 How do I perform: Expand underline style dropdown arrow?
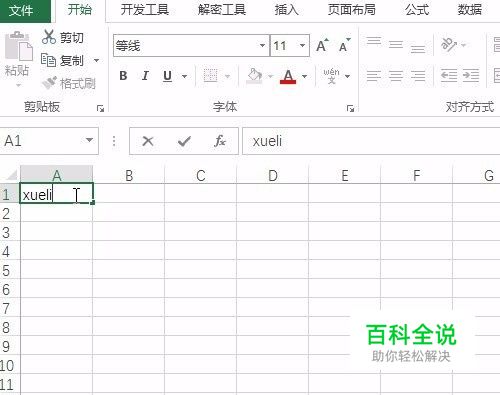184,76
